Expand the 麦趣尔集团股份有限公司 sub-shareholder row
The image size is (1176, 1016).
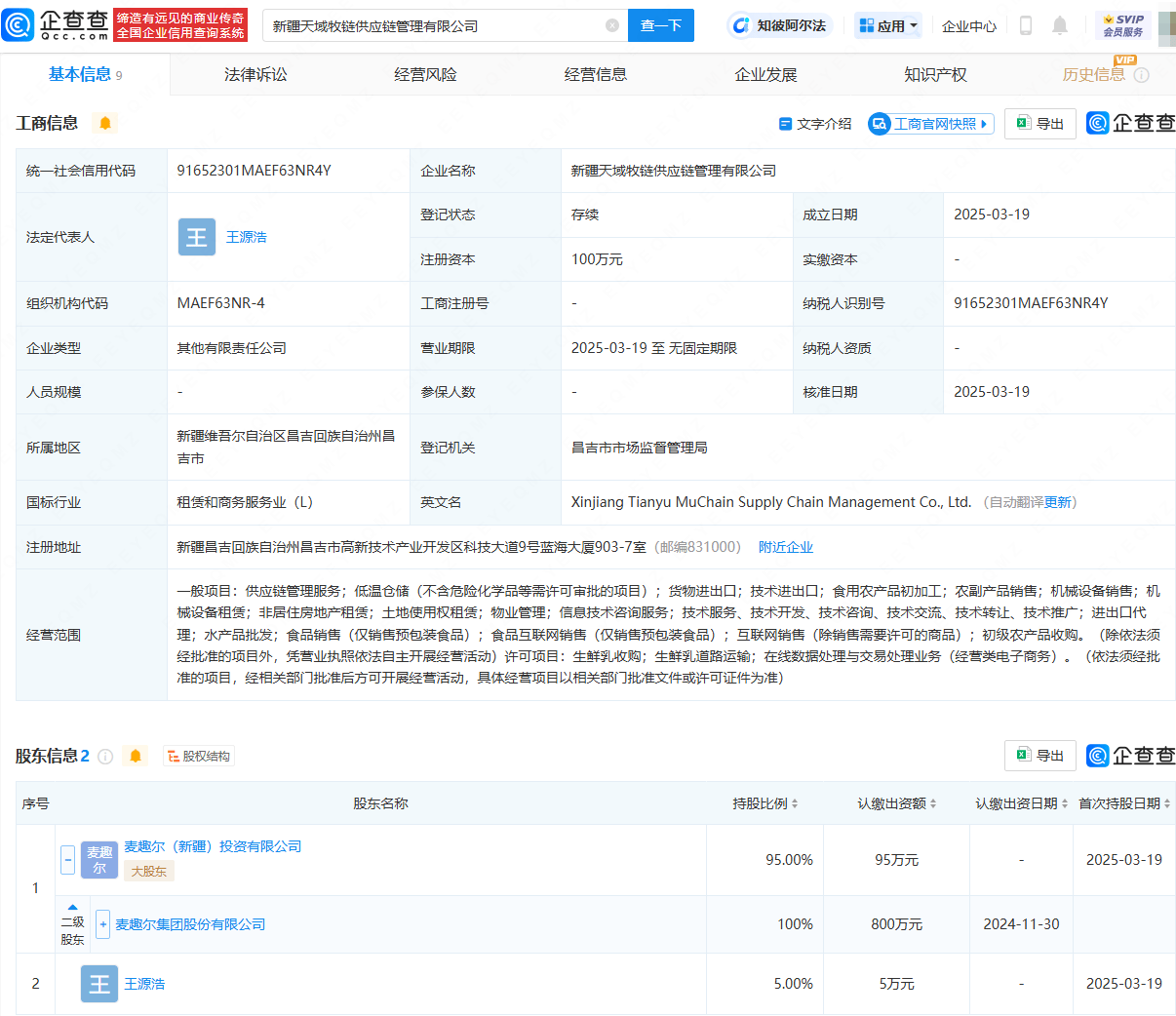point(103,924)
